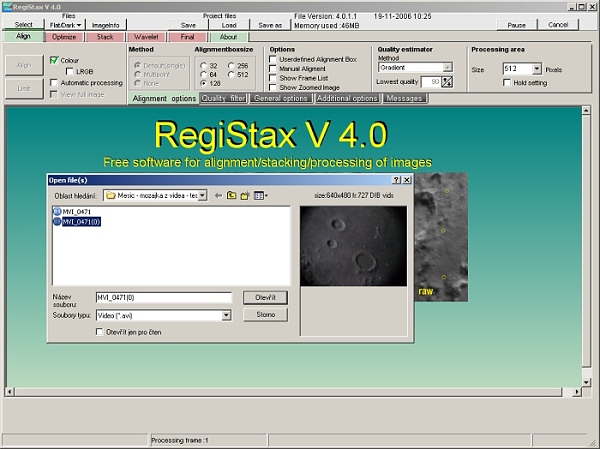
Task: Click the ImageInfo button
Action: 106,25
